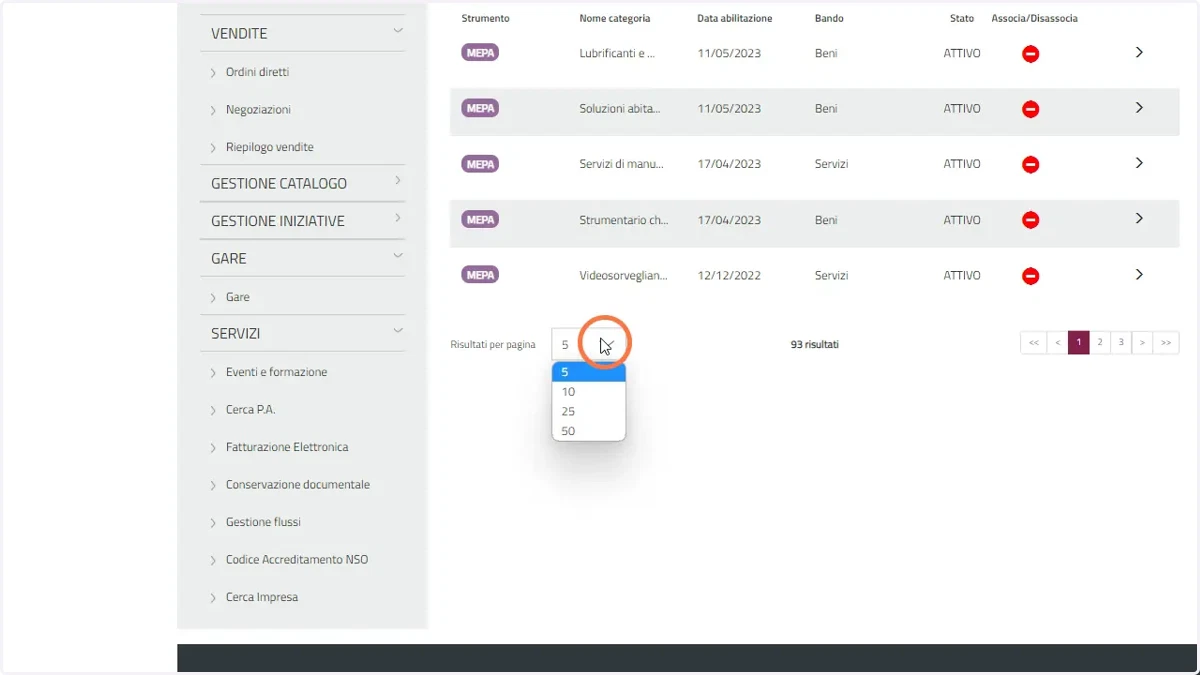Choose 25 results per page
The image size is (1200, 675).
589,411
